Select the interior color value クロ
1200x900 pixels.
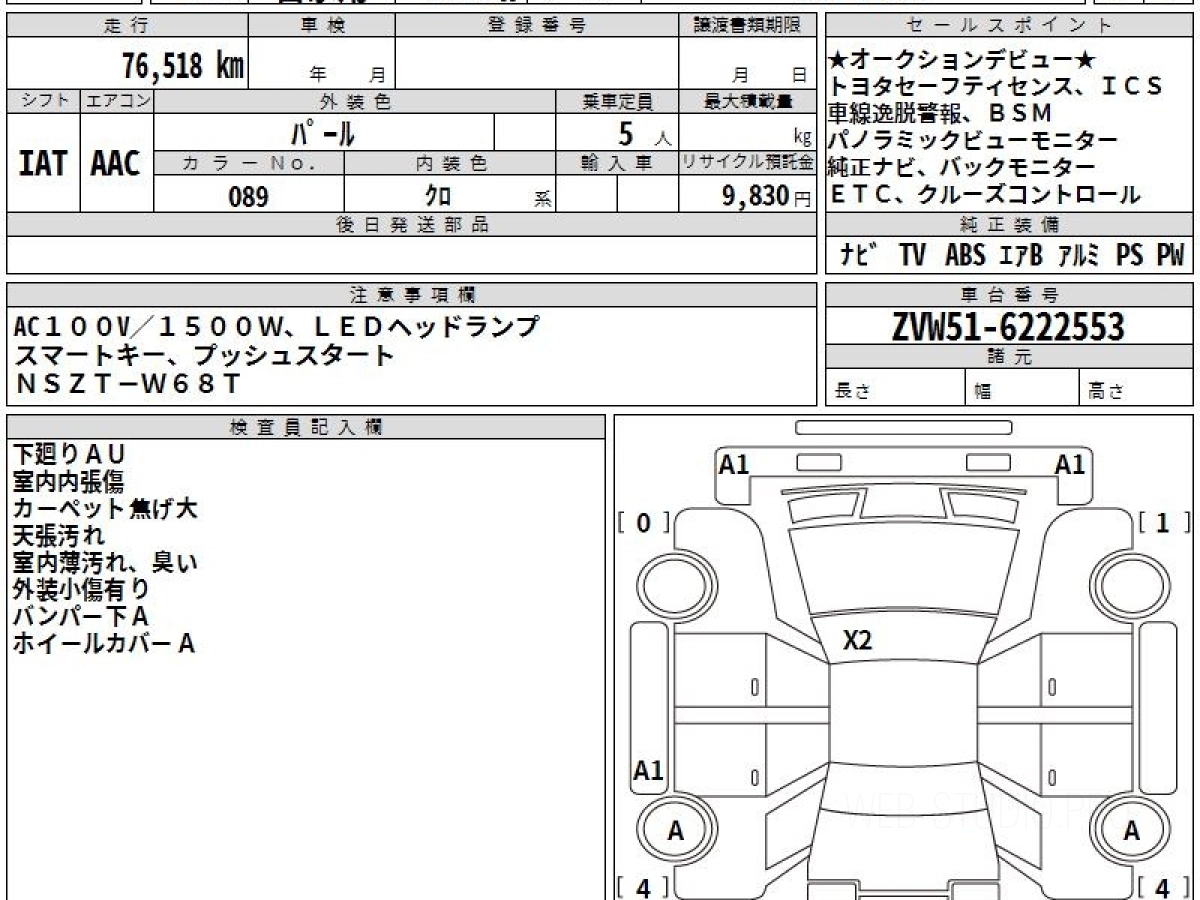tap(438, 196)
